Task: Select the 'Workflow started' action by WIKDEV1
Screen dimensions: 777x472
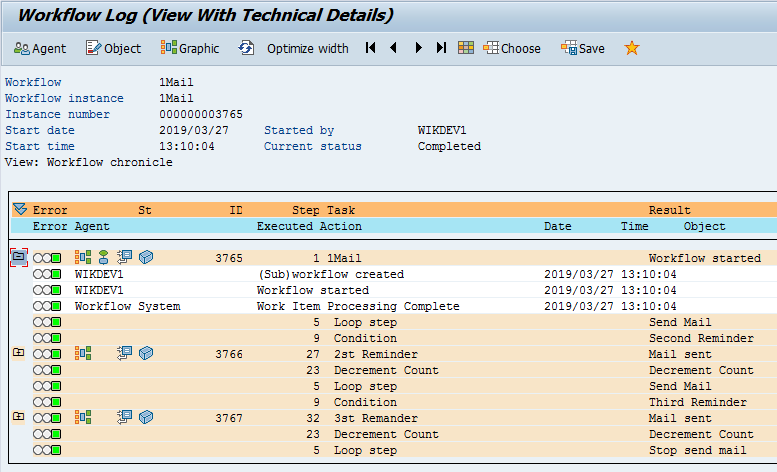Action: (x=313, y=290)
